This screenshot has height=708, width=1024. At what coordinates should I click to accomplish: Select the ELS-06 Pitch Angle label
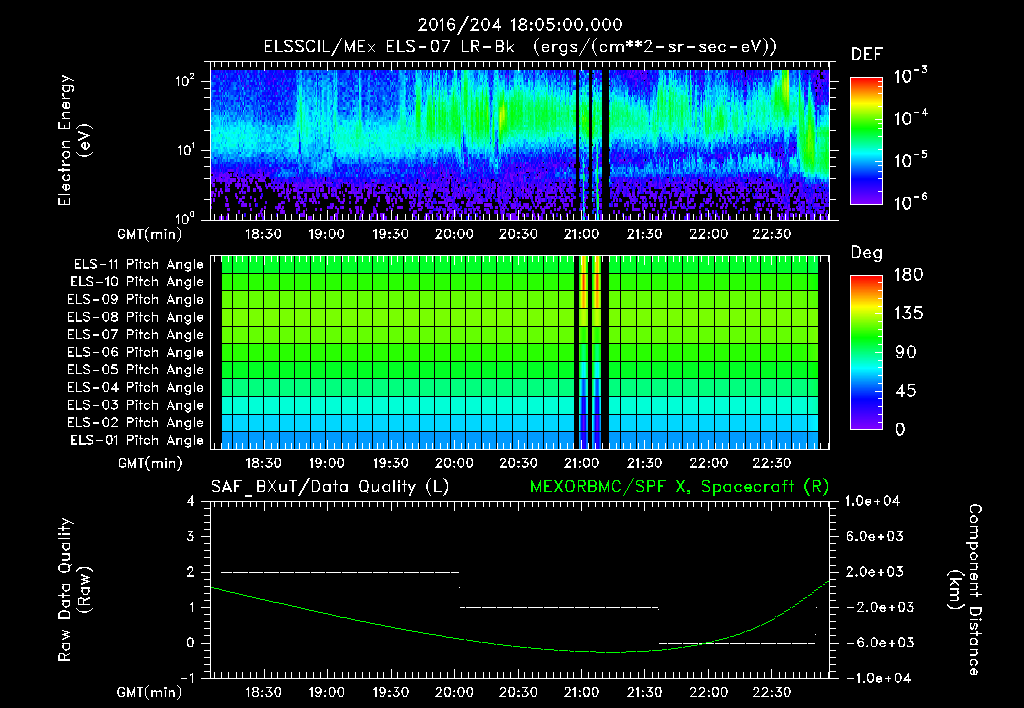tap(136, 353)
